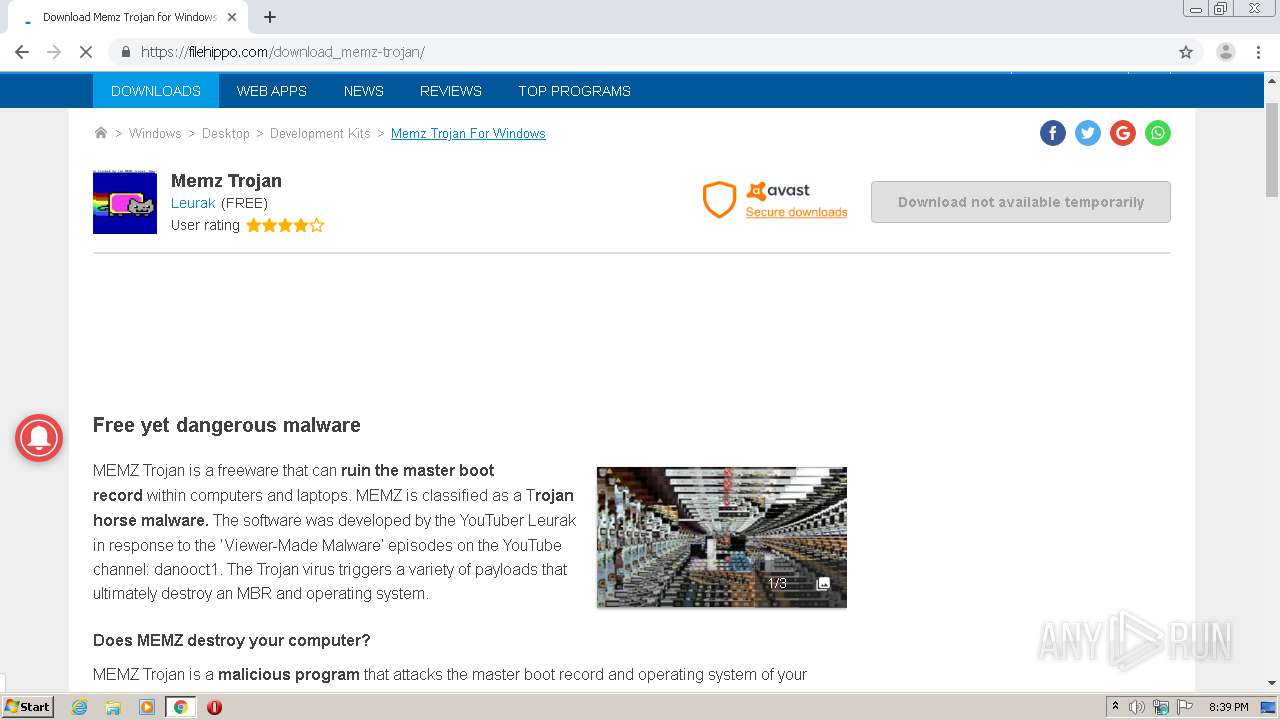Open Windows Start menu
The image size is (1280, 720).
pyautogui.click(x=27, y=707)
